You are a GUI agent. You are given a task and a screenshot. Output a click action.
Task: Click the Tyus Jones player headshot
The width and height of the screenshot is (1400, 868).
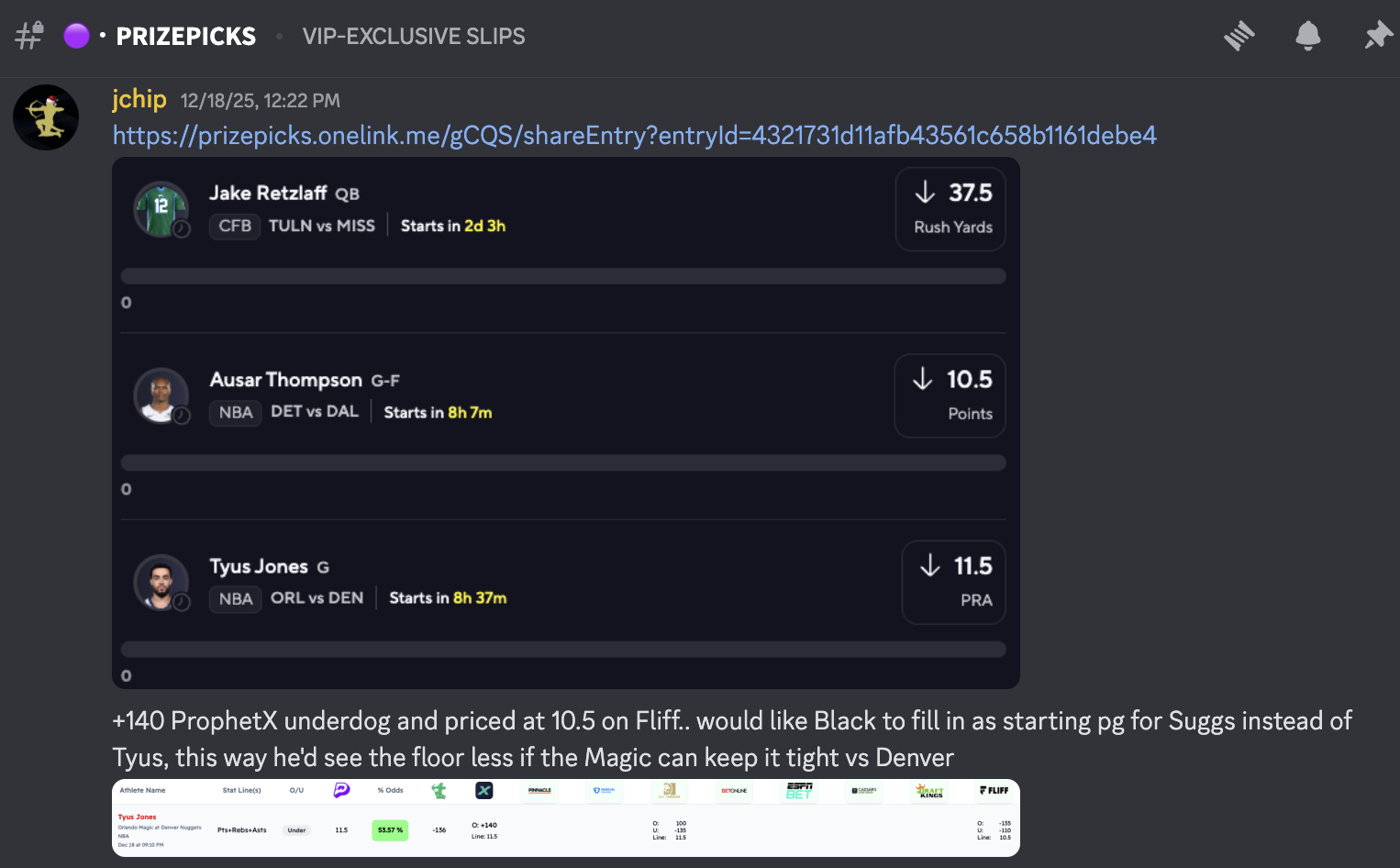tap(161, 582)
